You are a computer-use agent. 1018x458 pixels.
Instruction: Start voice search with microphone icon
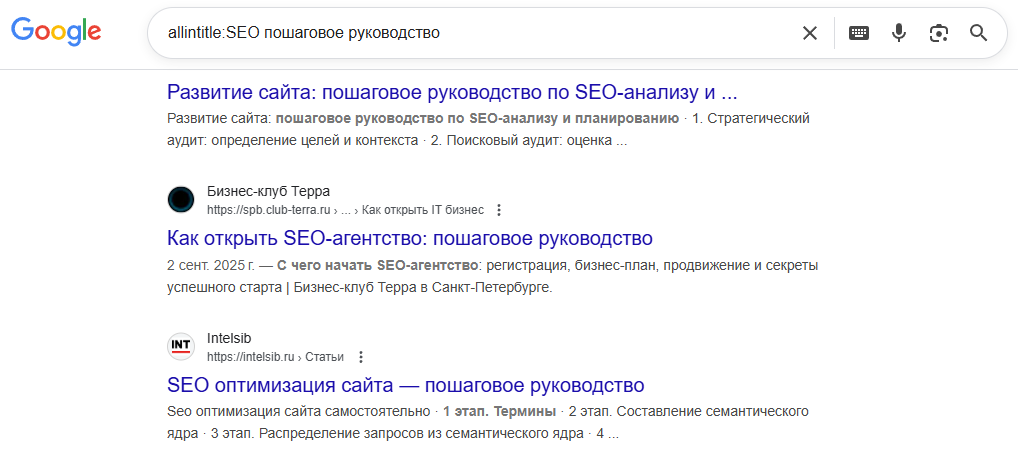[x=899, y=33]
